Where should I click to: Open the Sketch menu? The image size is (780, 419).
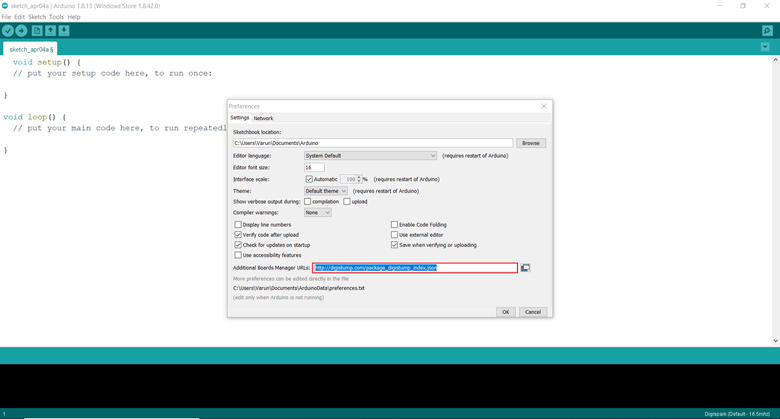[37, 17]
